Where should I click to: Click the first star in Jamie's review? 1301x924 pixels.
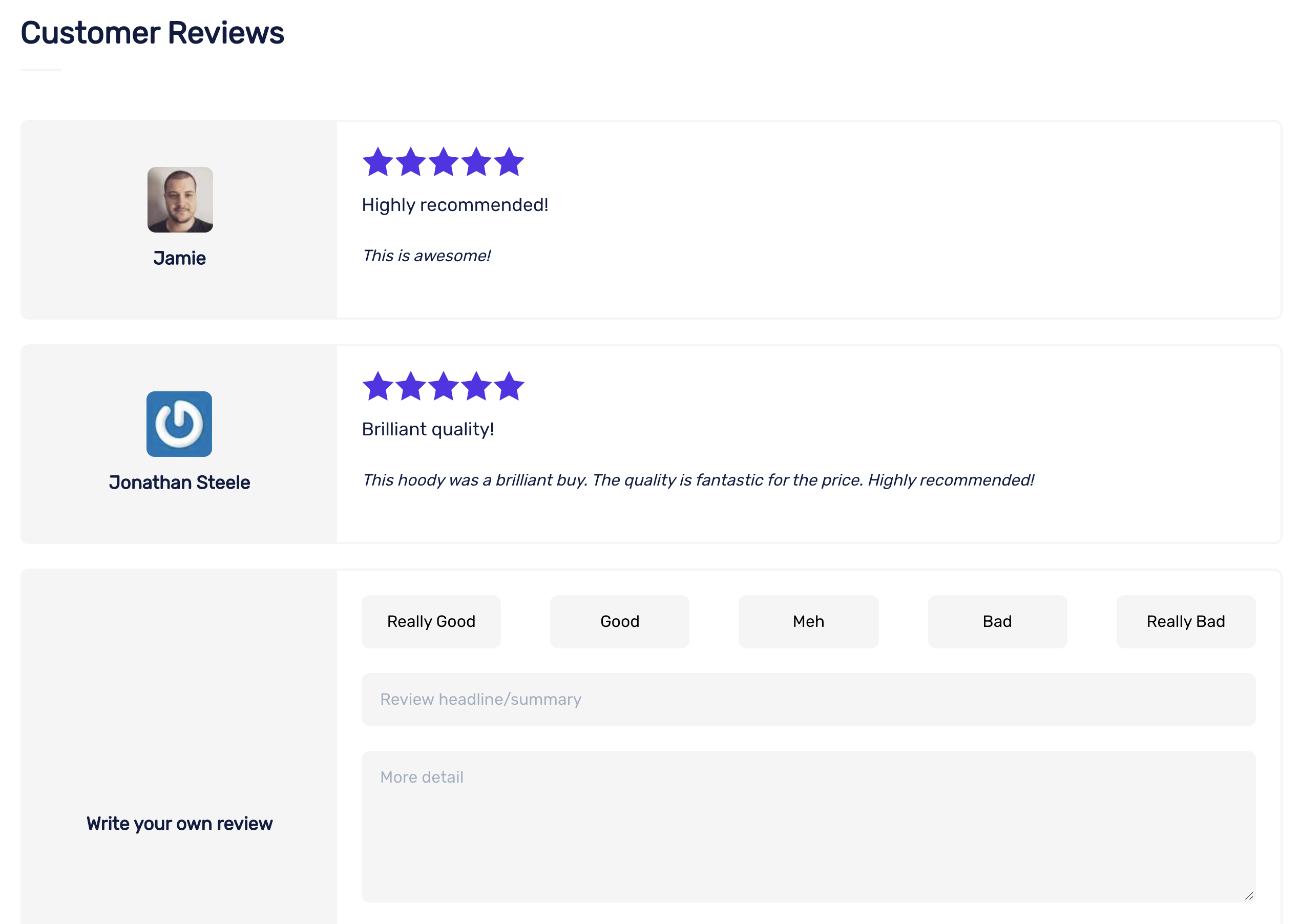[x=377, y=163]
